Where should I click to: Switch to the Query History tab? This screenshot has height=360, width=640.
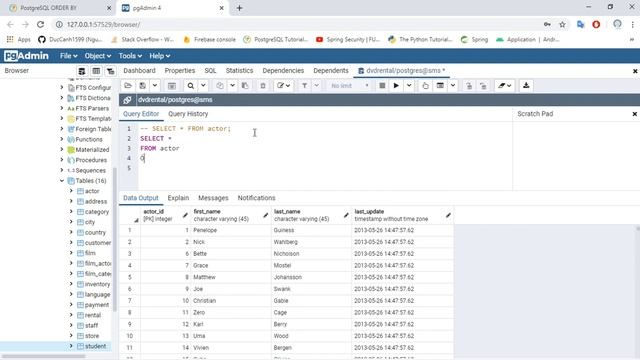click(188, 114)
